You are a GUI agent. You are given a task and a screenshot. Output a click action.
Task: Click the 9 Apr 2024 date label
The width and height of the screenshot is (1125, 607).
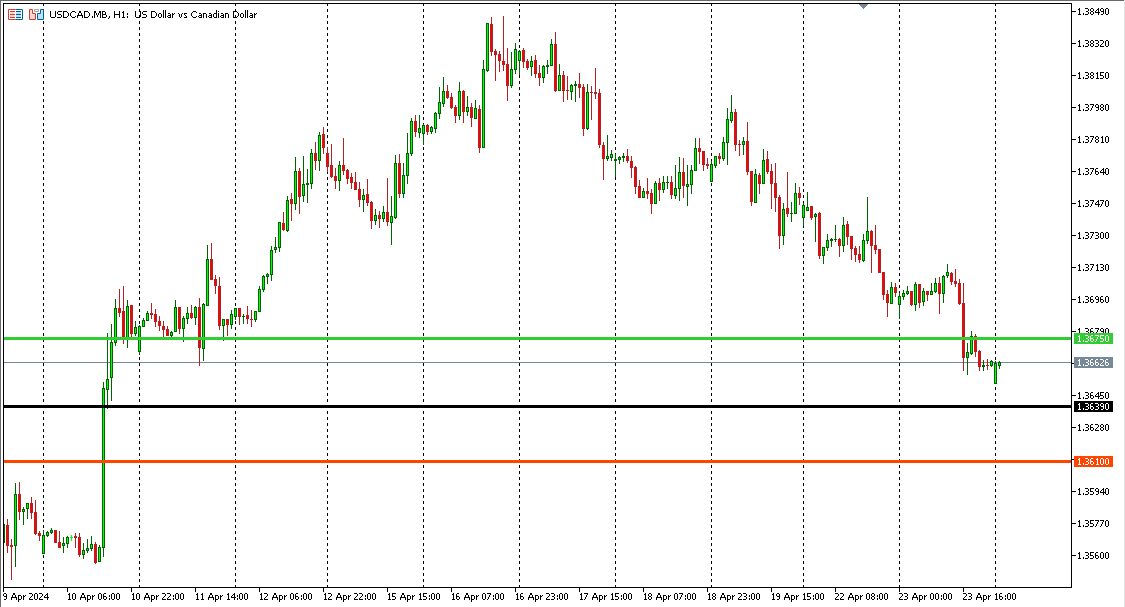click(x=27, y=596)
